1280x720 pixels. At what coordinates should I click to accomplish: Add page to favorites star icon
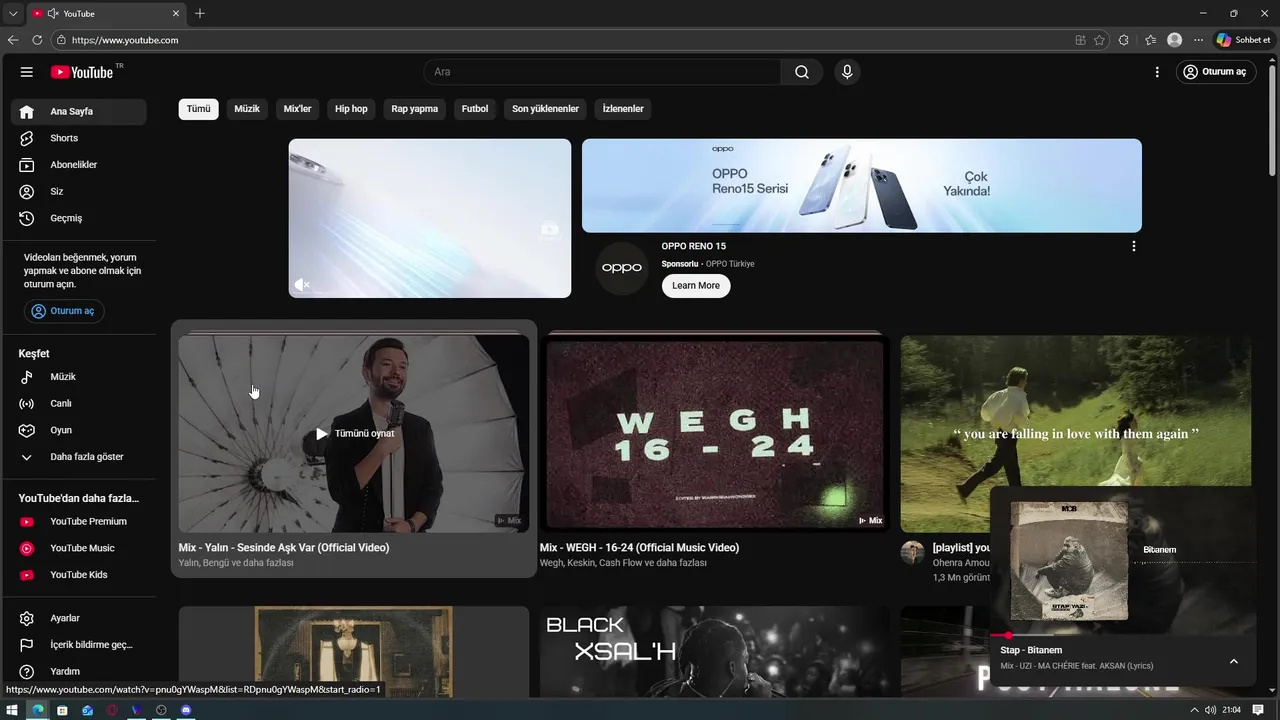coord(1100,40)
